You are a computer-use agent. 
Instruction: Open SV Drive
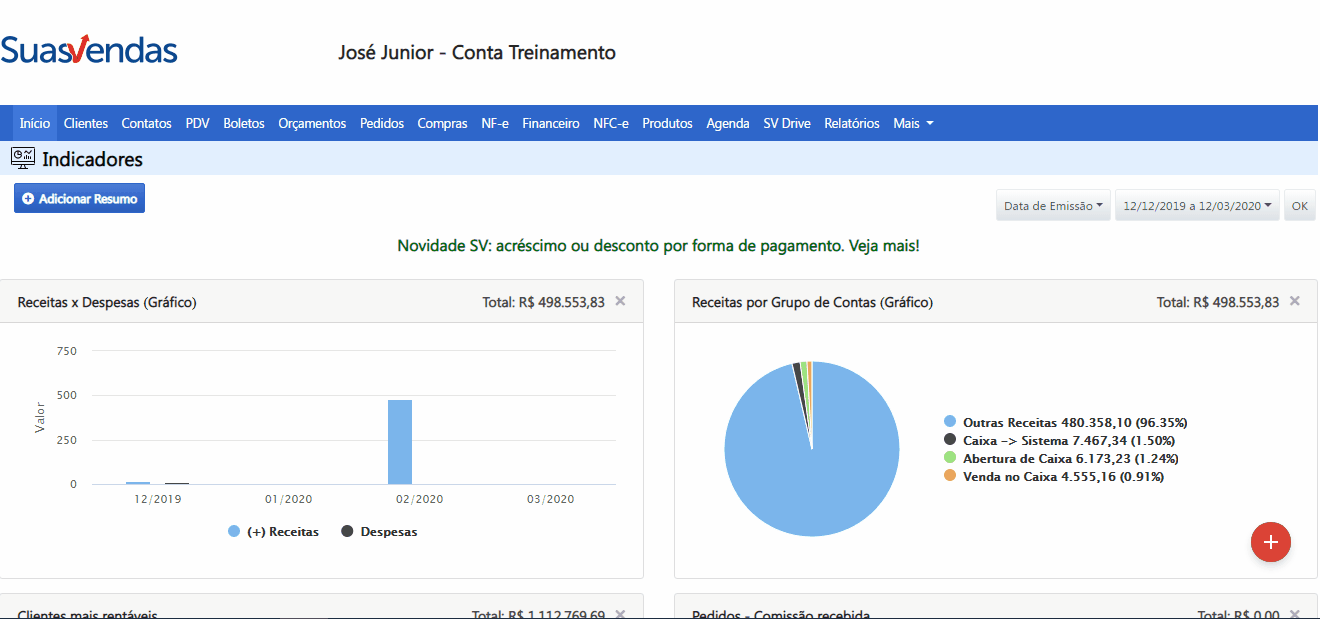coord(787,123)
